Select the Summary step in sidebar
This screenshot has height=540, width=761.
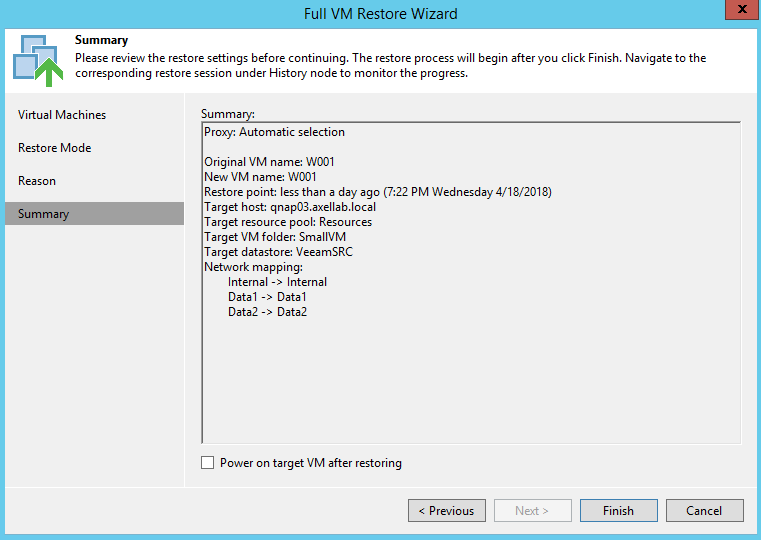(x=43, y=214)
